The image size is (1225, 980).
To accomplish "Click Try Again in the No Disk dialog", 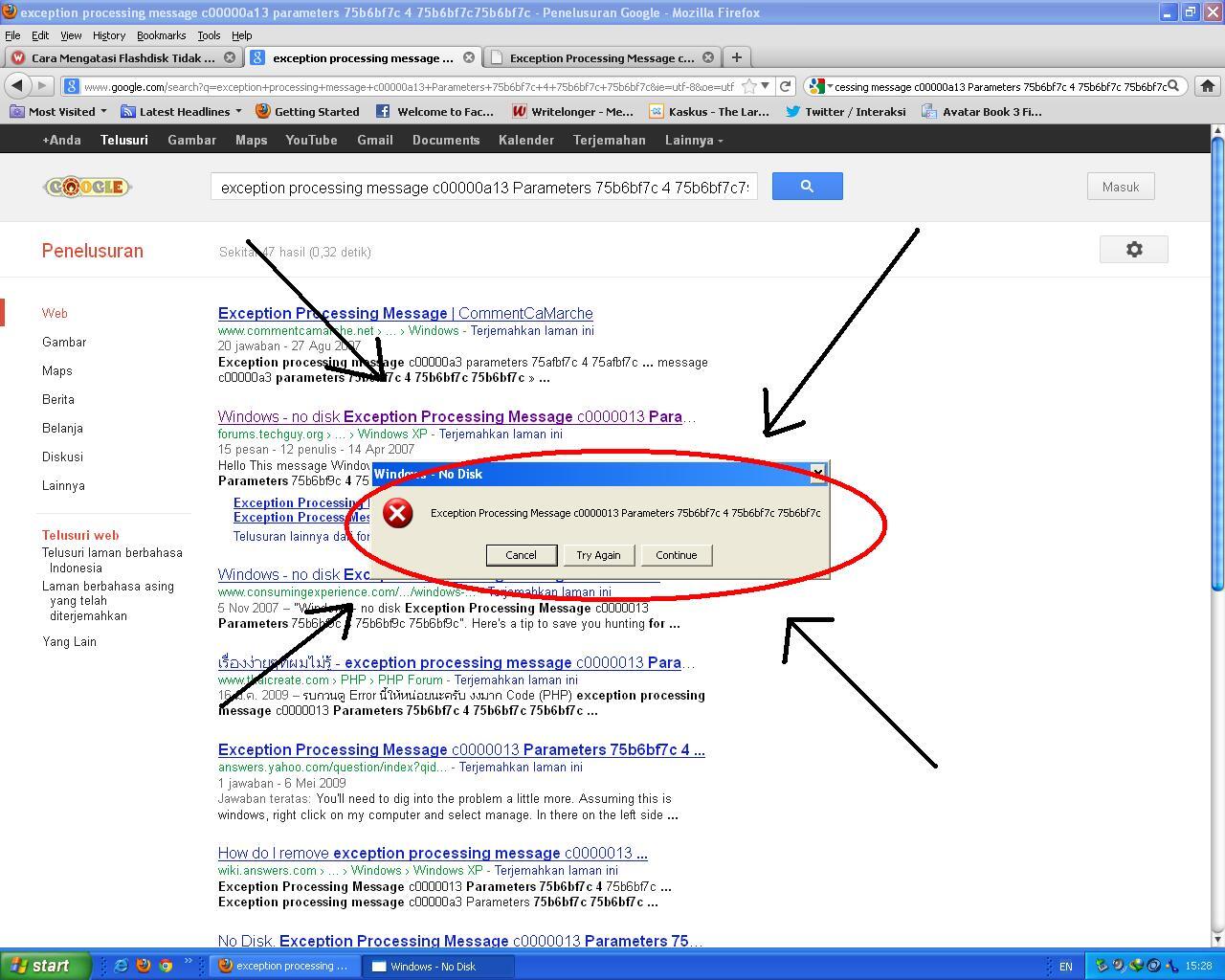I will [598, 555].
